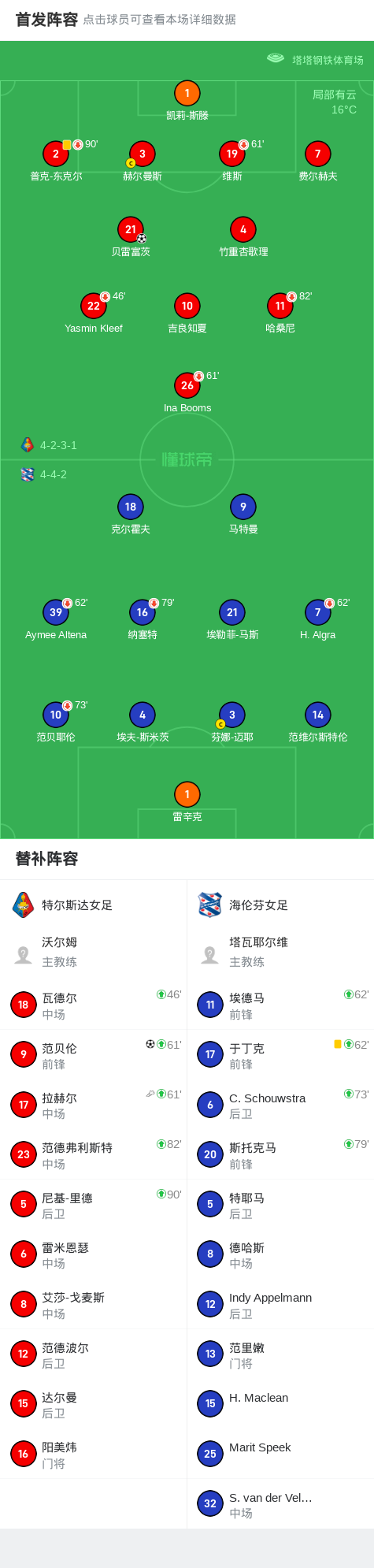
Task: Click the stadium icon beside 塔塔钢铁体育场
Action: (x=276, y=58)
